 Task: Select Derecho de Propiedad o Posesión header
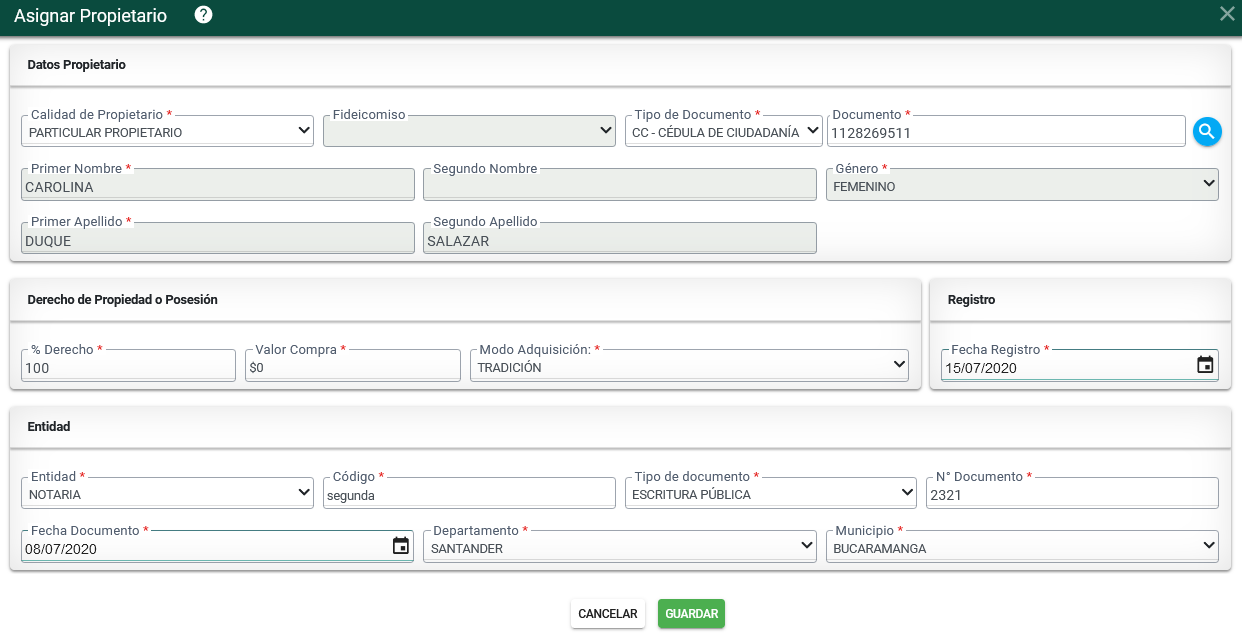[x=123, y=300]
